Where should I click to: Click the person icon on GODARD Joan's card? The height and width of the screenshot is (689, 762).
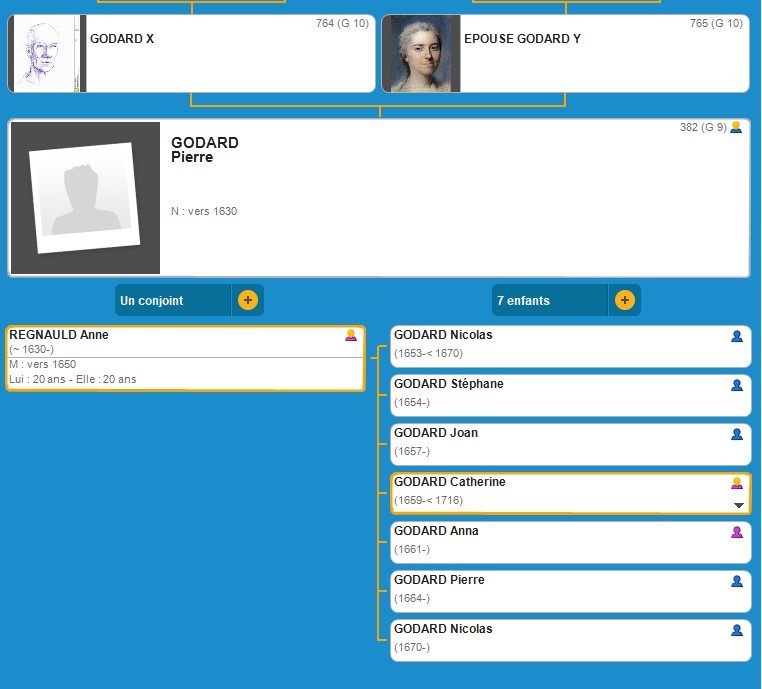pyautogui.click(x=737, y=435)
